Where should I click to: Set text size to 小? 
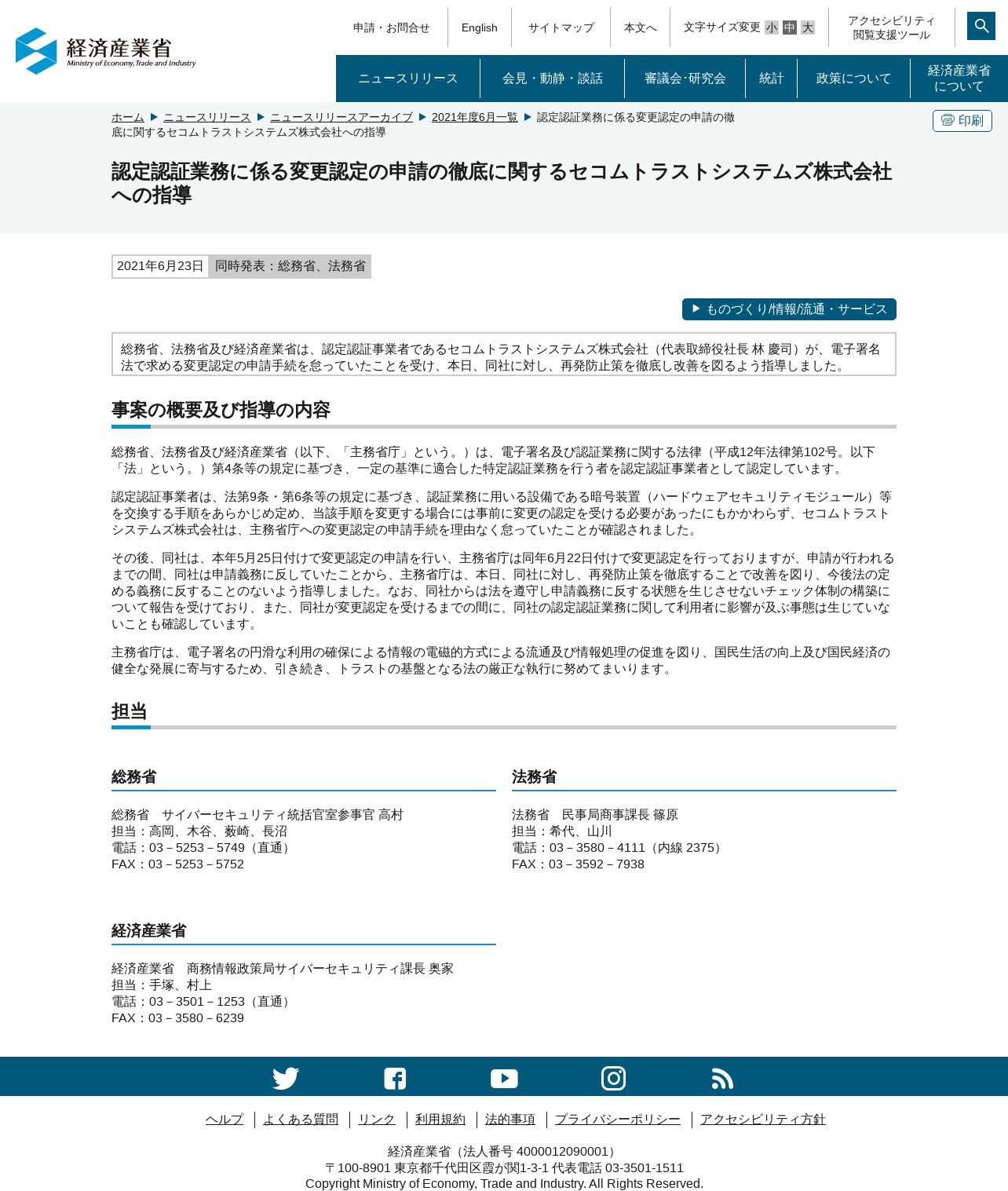[x=772, y=27]
